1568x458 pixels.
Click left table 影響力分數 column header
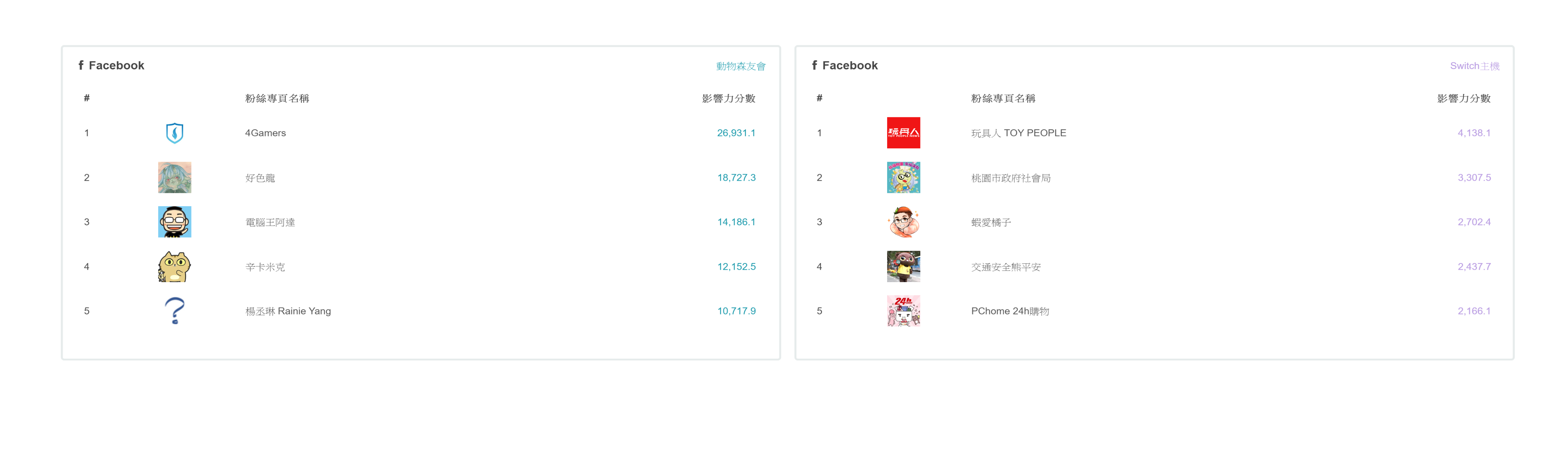(728, 99)
